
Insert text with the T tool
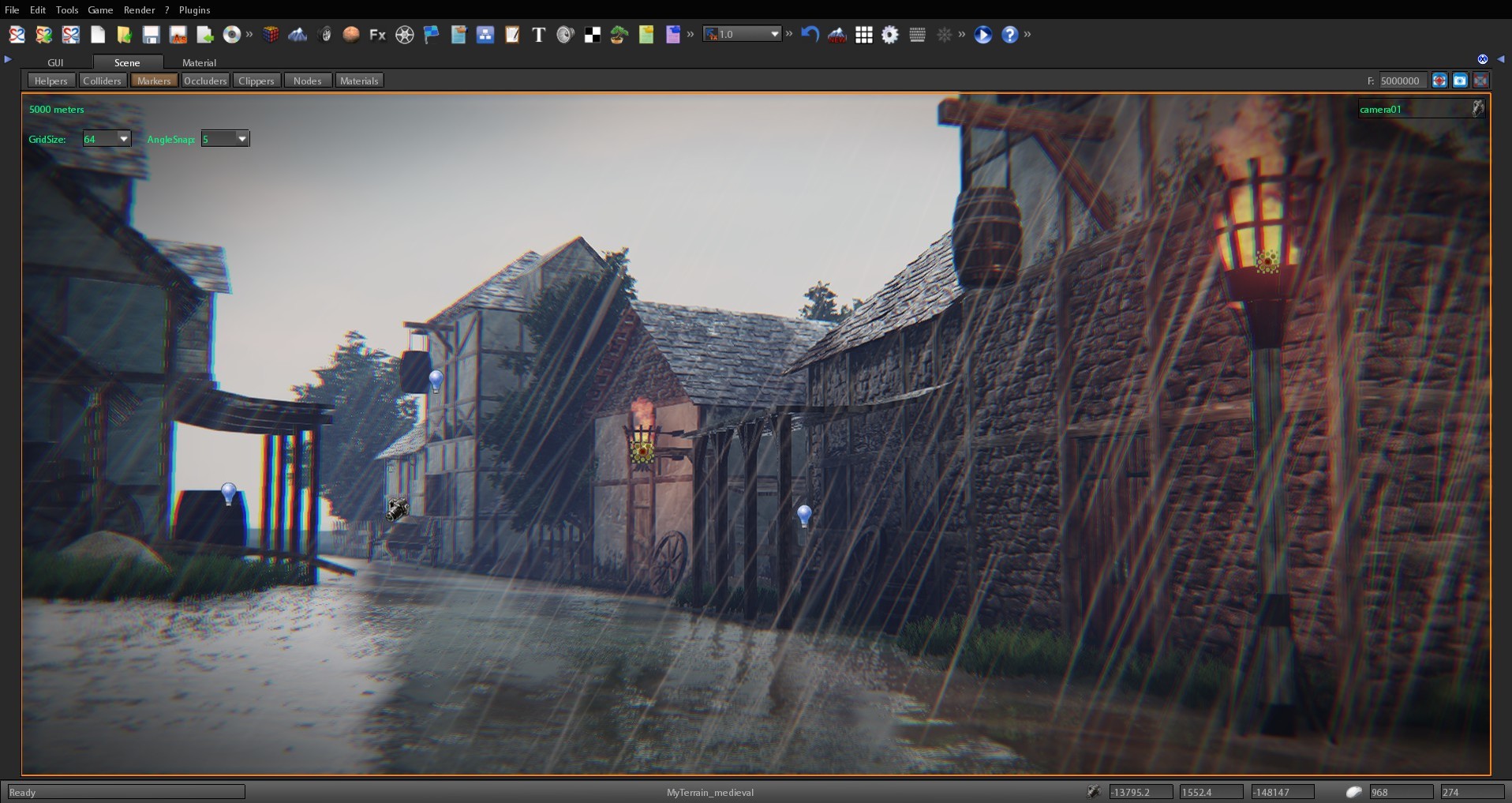click(539, 35)
